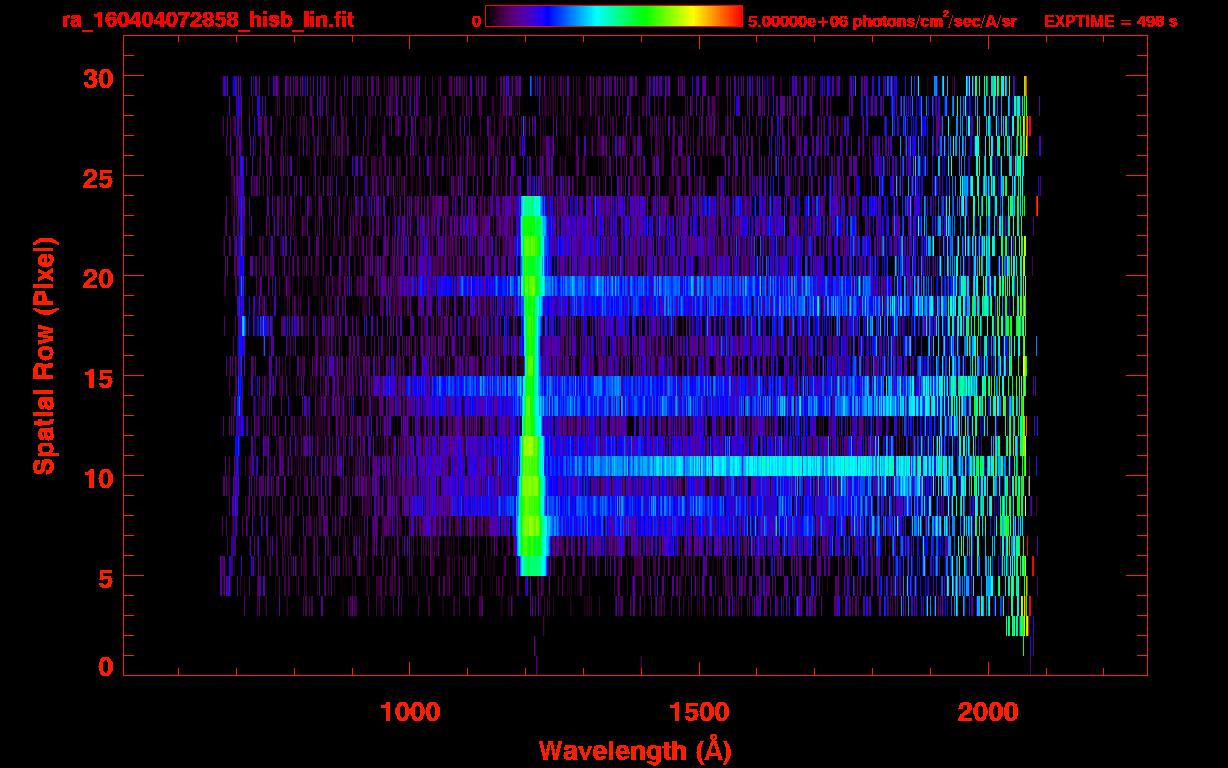Click the bright green vertical emission line near 1216 Å
Image resolution: width=1228 pixels, height=768 pixels.
(532, 385)
